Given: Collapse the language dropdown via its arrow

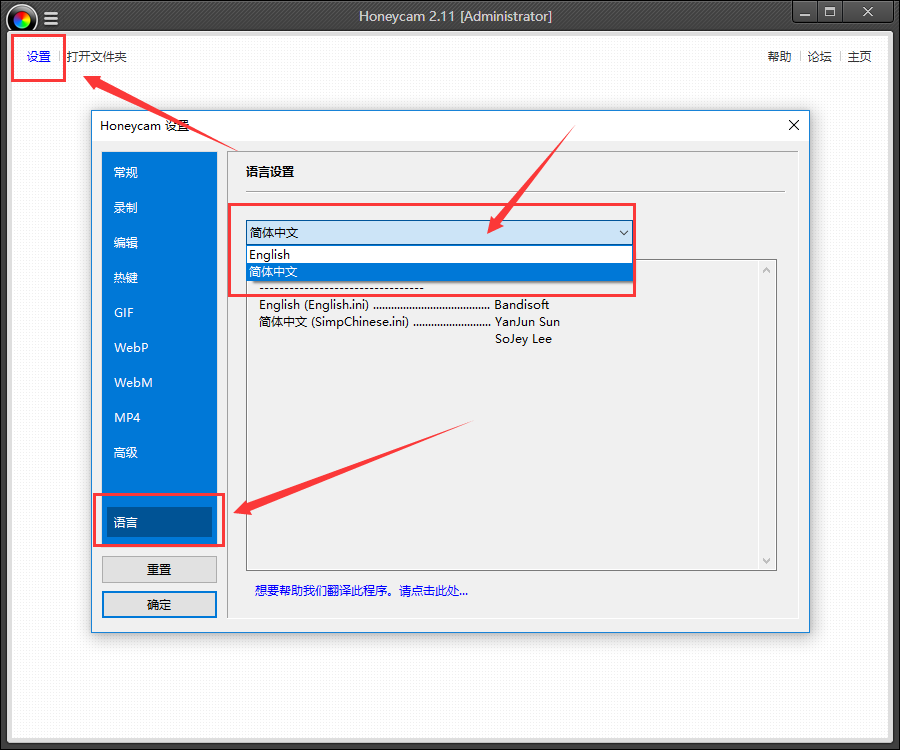Looking at the screenshot, I should tap(623, 233).
